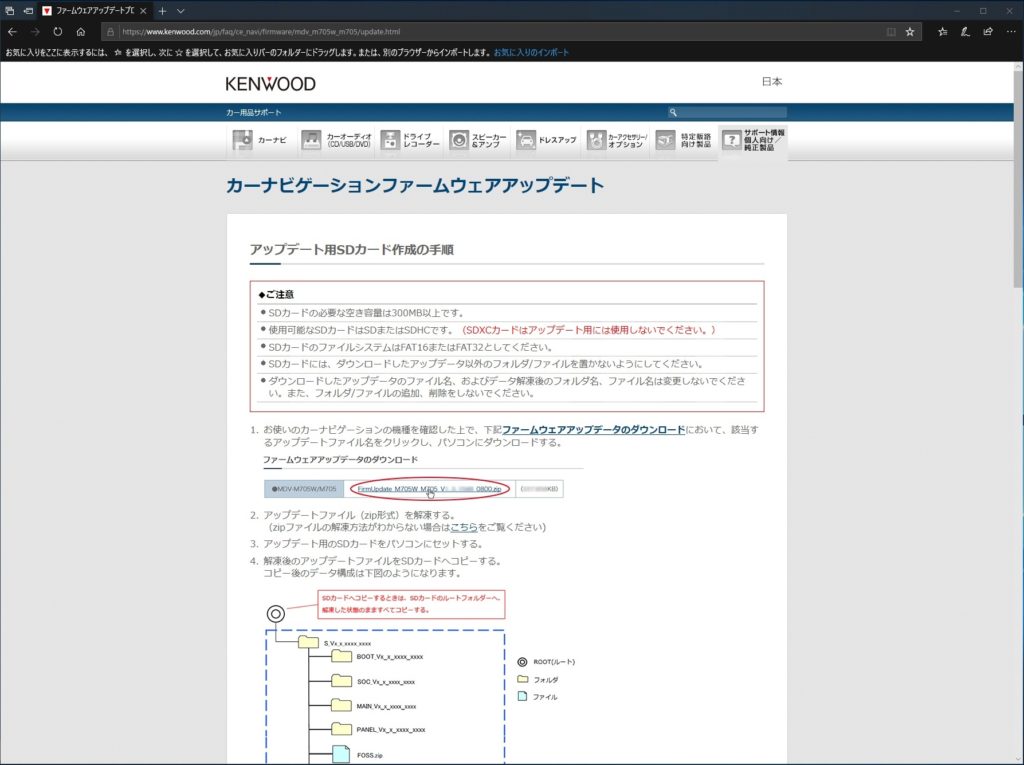Click the BOOT_Vx_x_xxxx_xxxx folder icon in diagram
Viewport: 1024px width, 765px height.
tap(342, 656)
